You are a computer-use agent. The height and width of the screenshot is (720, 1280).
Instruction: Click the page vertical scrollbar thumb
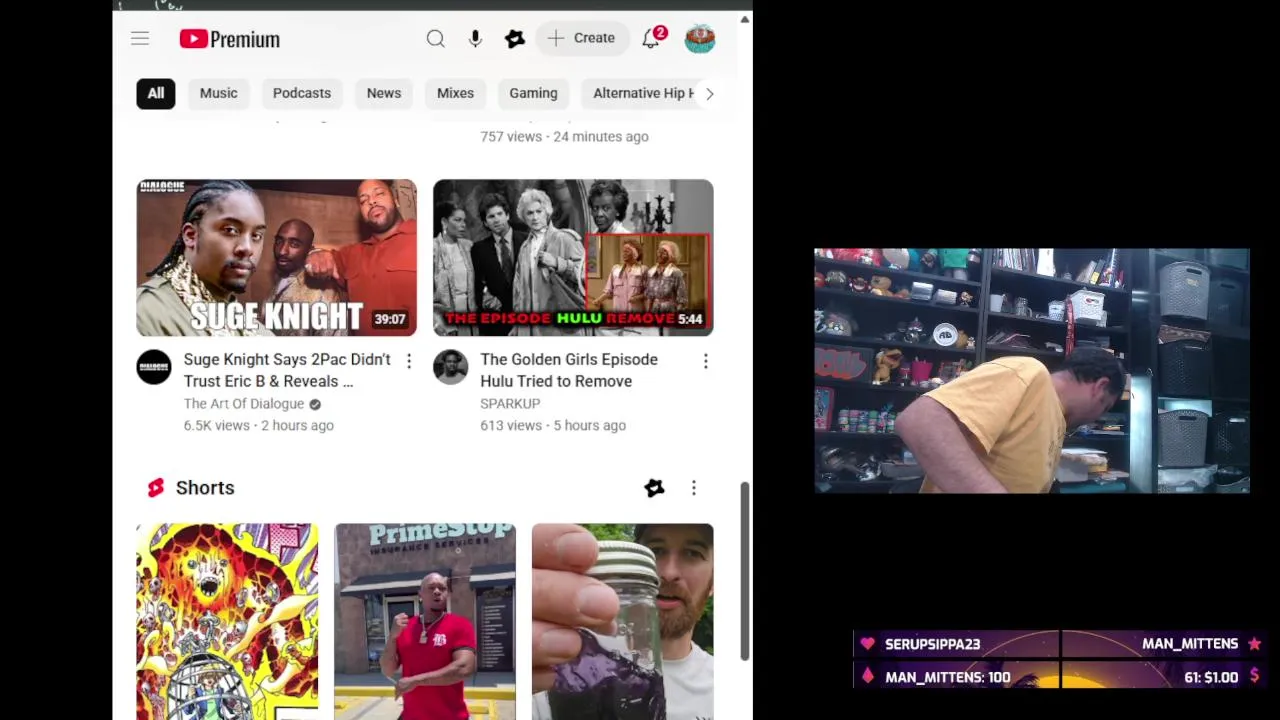coord(744,571)
